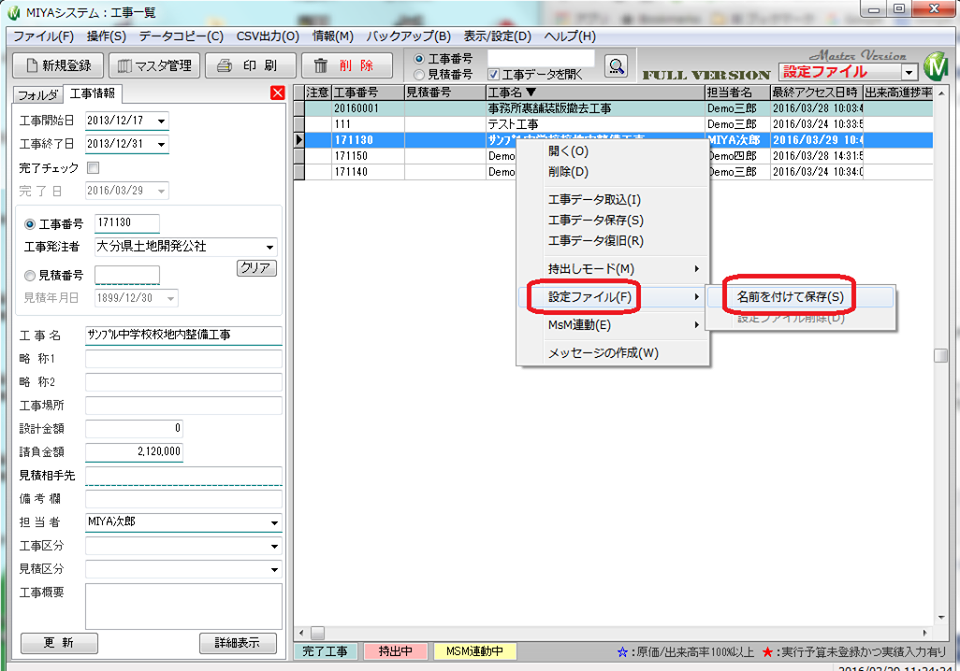Open the 見積年月日 date dropdown
The height and width of the screenshot is (671, 960).
pos(171,299)
